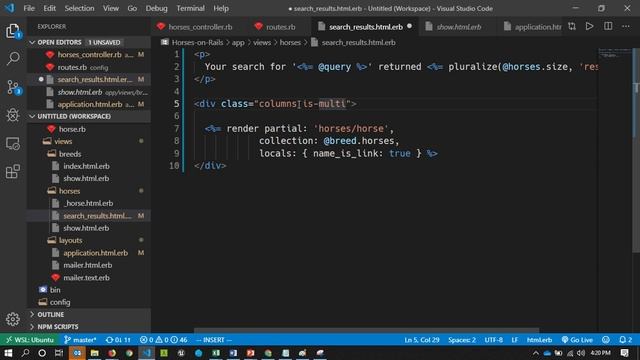
Task: Click the WSL: Ubuntu remote indicator
Action: click(x=29, y=340)
